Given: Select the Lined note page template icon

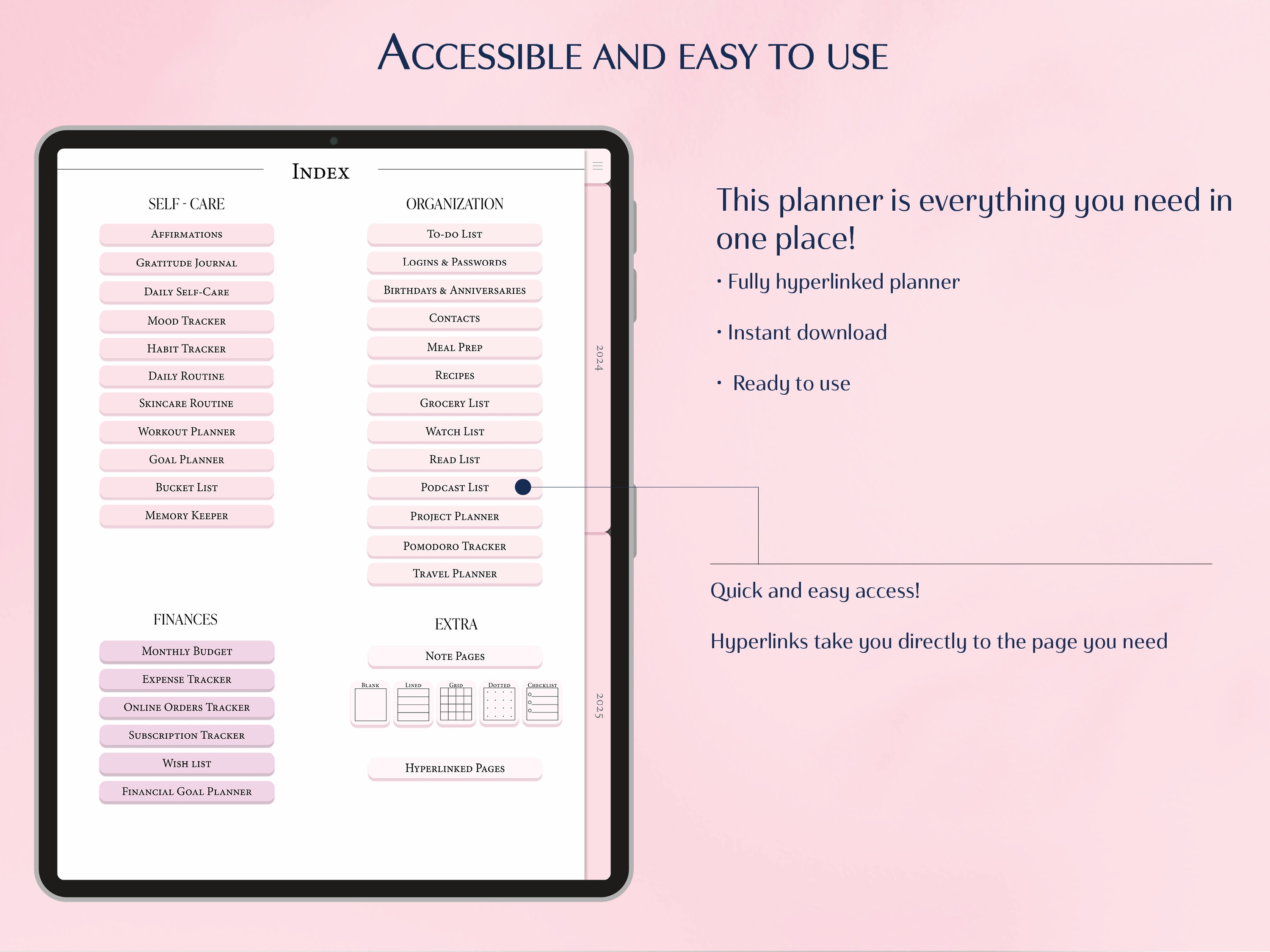Looking at the screenshot, I should 413,703.
